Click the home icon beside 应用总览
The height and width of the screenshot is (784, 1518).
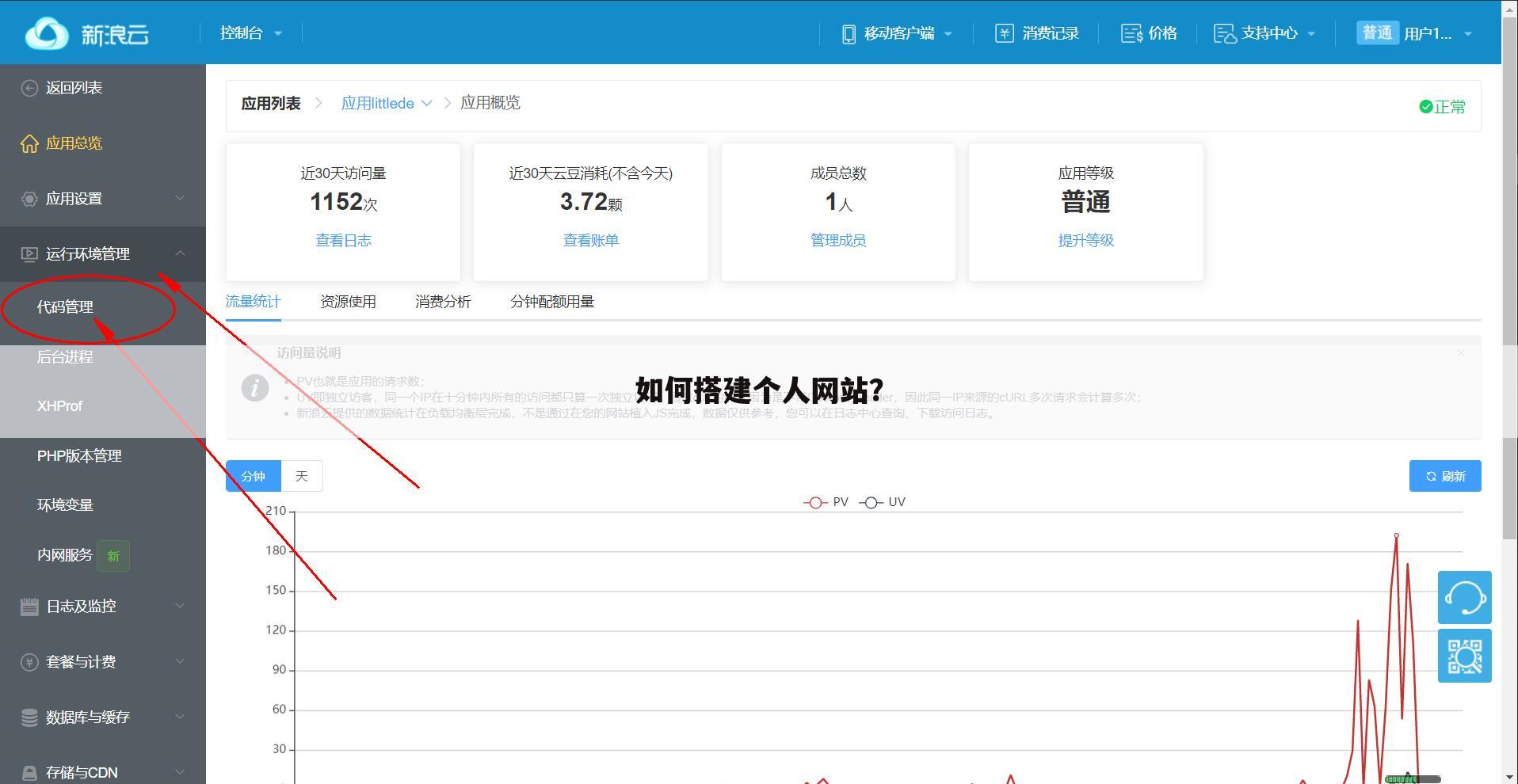pyautogui.click(x=29, y=143)
